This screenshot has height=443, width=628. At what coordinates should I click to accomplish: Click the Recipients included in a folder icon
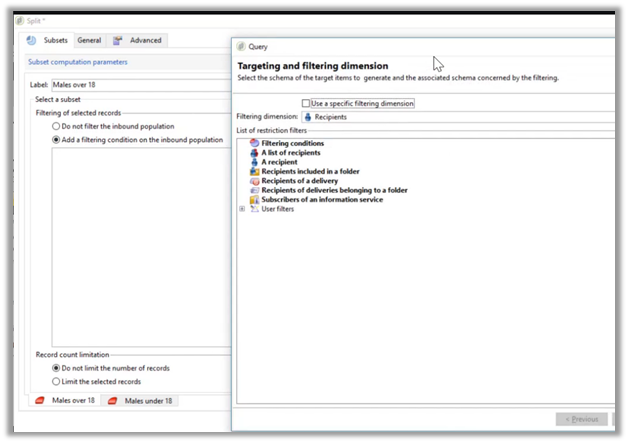tap(254, 171)
